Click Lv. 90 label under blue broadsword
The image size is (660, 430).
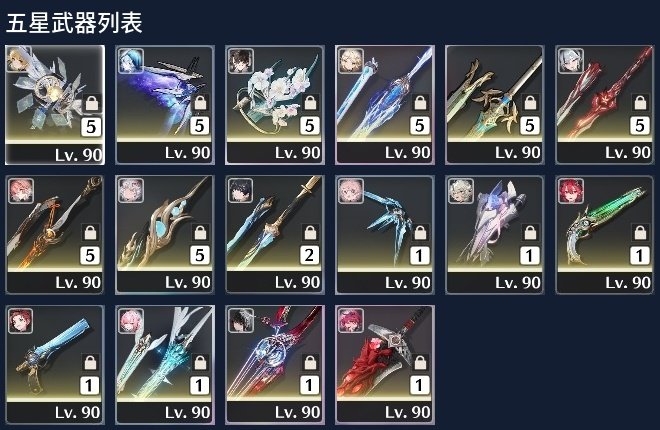(x=77, y=412)
